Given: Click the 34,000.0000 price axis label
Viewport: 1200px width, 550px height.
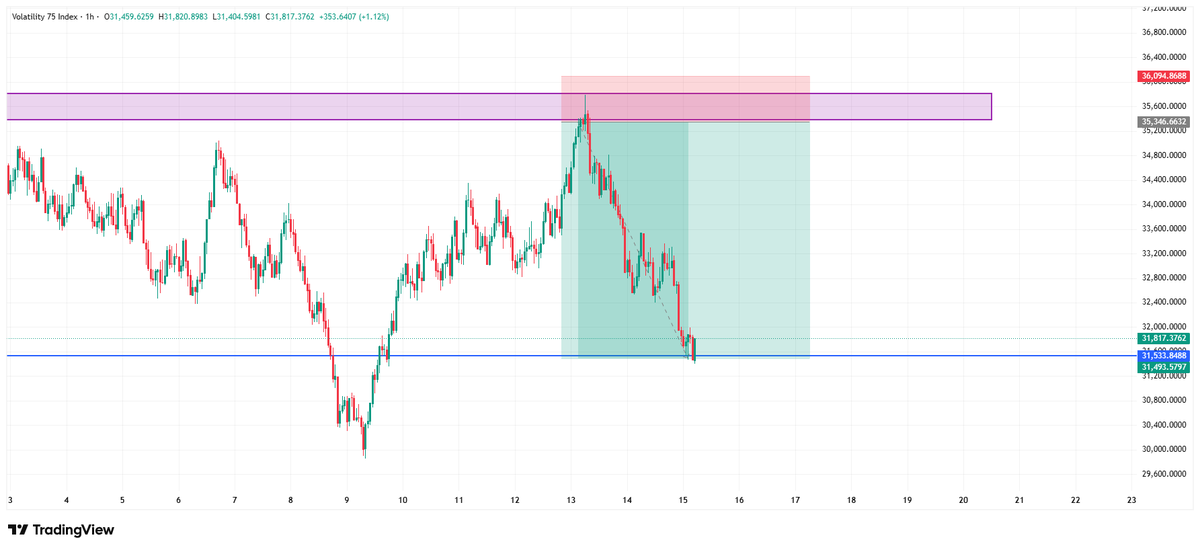Looking at the screenshot, I should click(1165, 204).
